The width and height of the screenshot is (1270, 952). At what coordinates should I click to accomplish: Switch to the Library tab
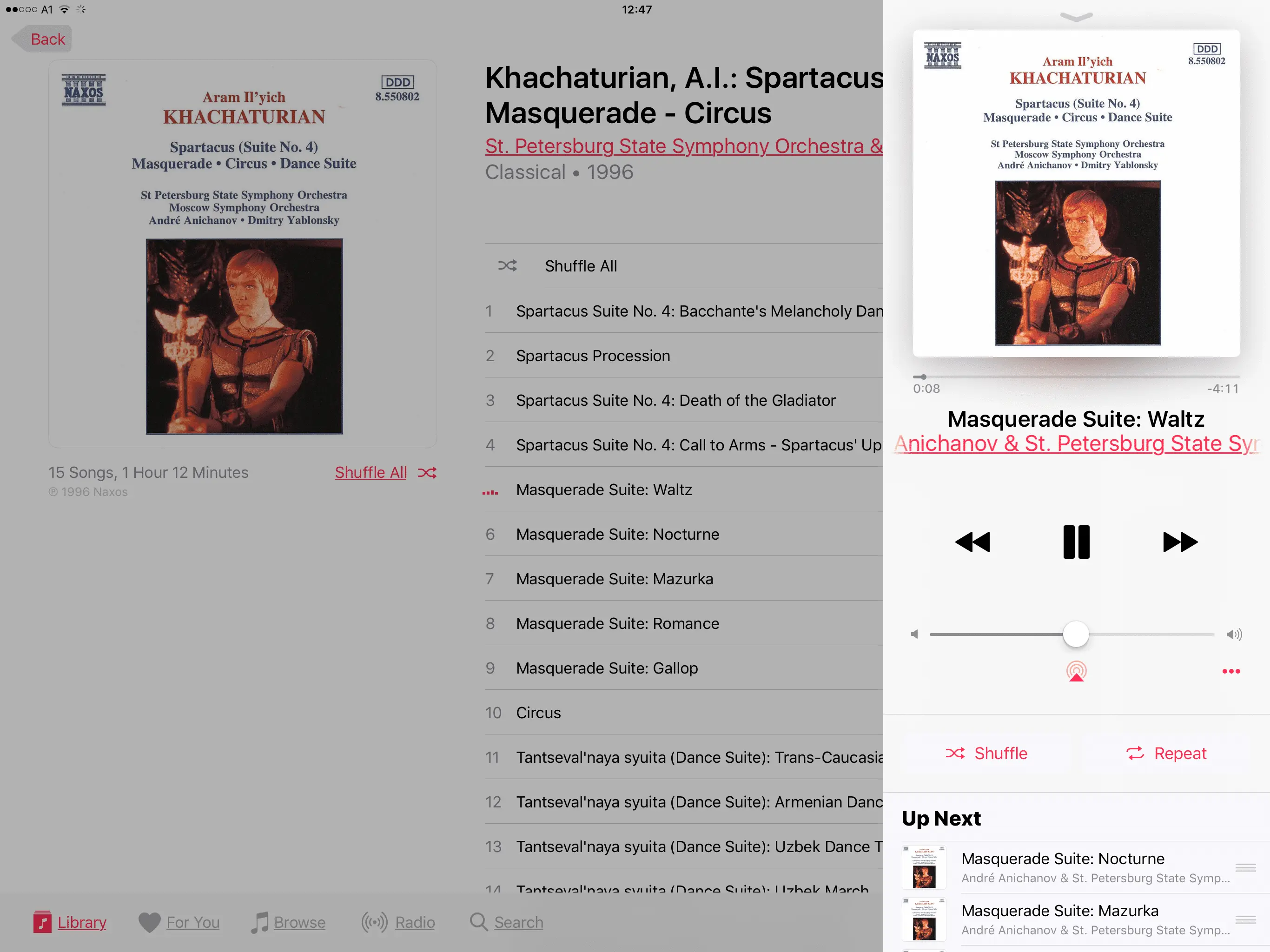(69, 922)
